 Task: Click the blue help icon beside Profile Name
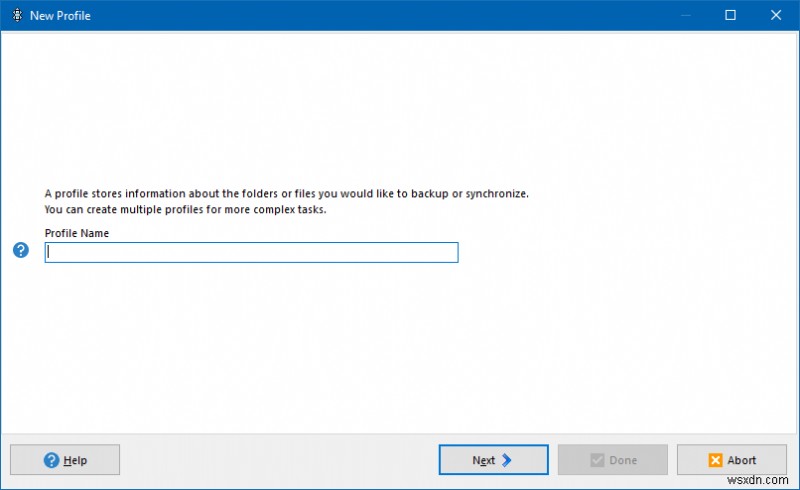(x=21, y=250)
